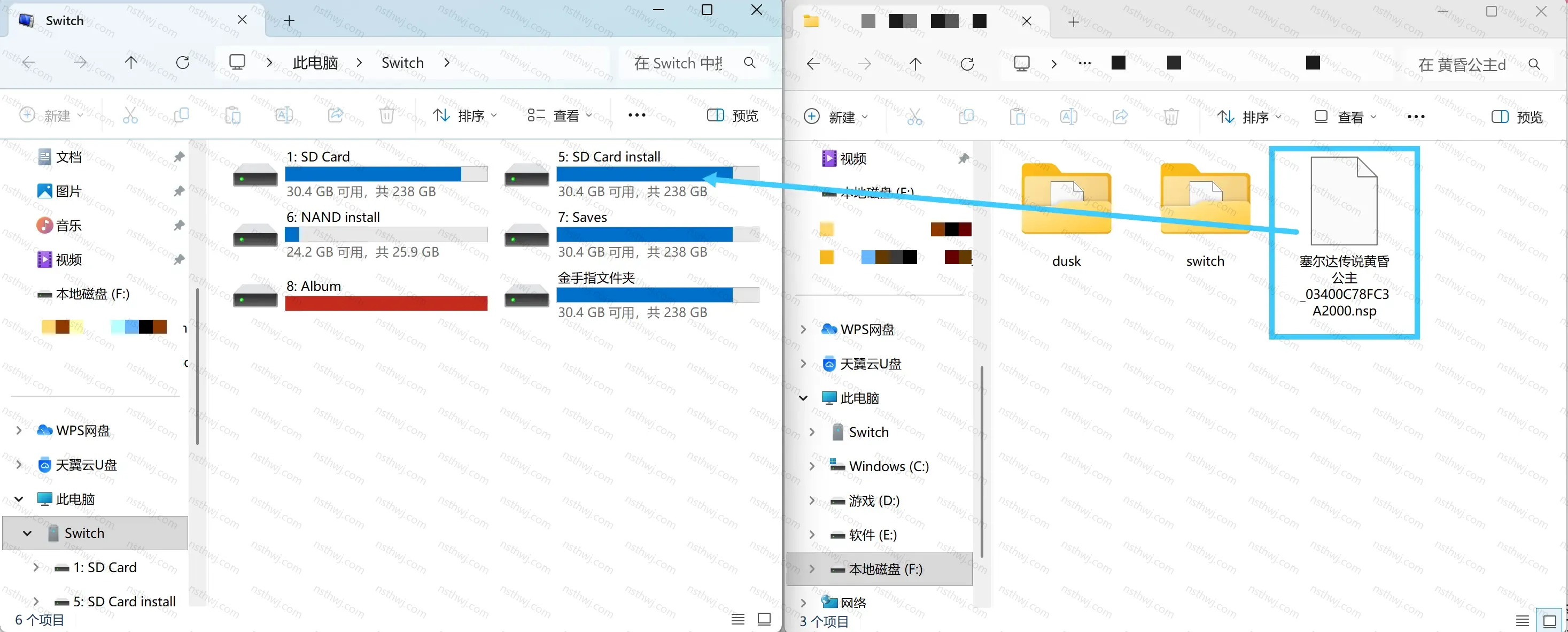This screenshot has width=1568, height=632.
Task: Switch to details view in right window
Action: pos(1523,620)
